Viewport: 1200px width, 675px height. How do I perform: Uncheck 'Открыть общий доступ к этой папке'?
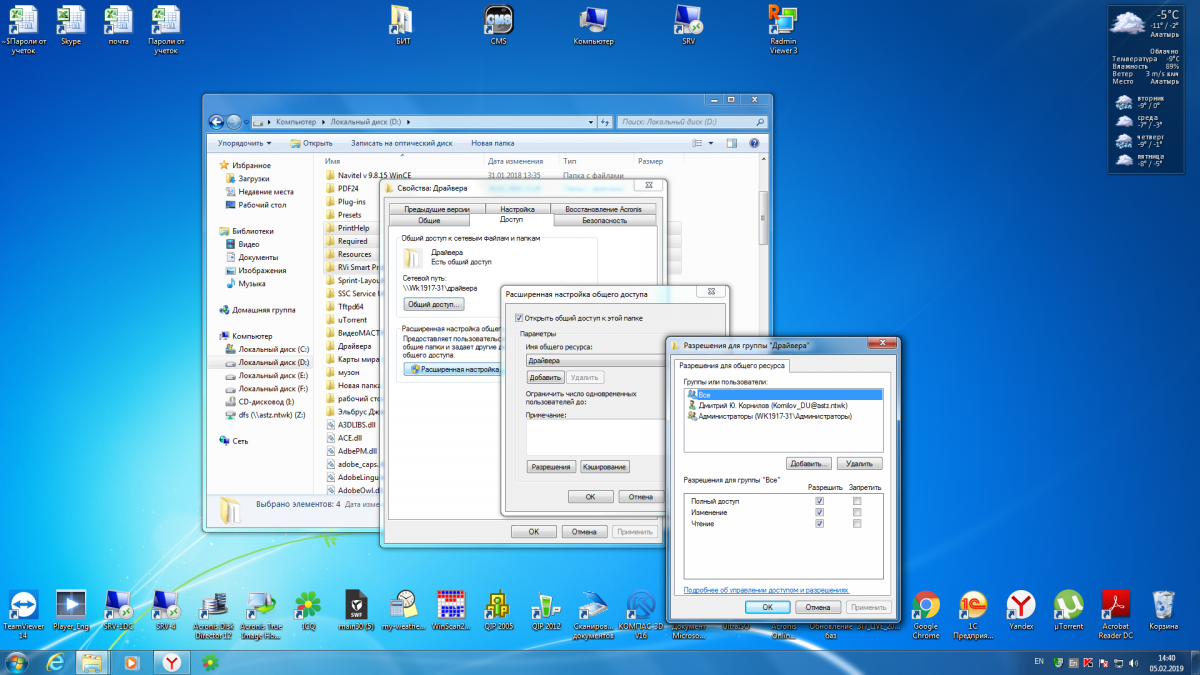click(x=518, y=318)
